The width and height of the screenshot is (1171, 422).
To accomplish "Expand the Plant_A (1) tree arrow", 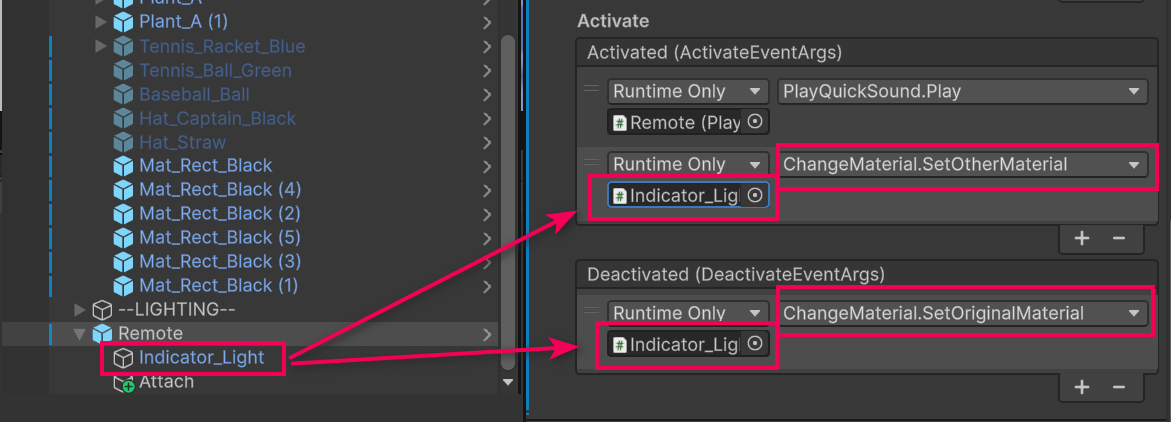I will point(102,22).
